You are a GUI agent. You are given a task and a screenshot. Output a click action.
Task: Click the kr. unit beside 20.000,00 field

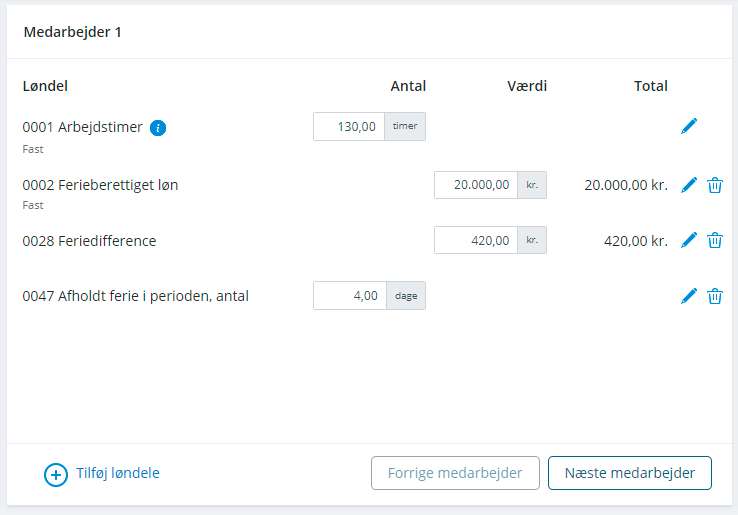pos(532,185)
